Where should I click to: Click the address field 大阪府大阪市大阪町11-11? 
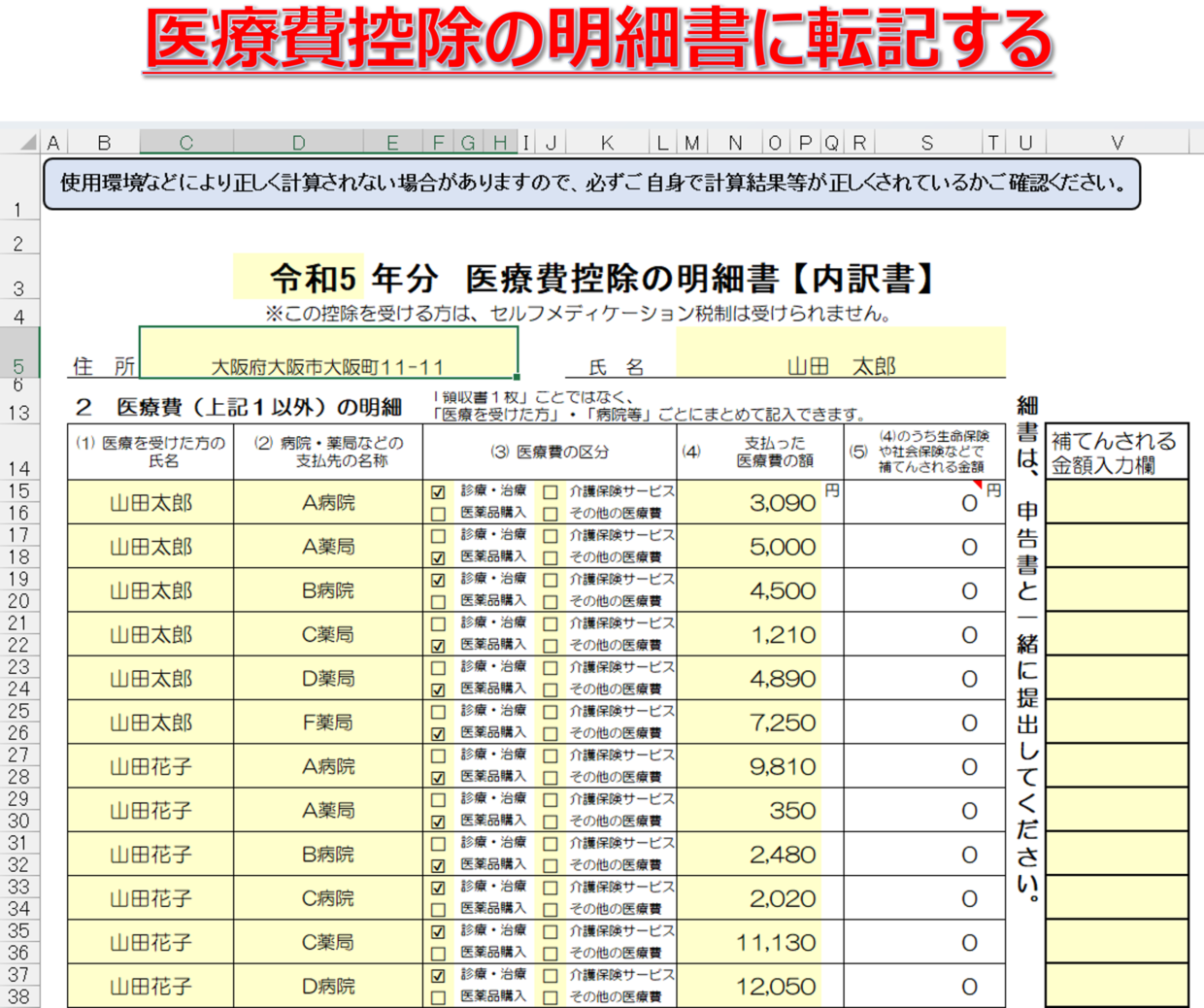point(328,353)
